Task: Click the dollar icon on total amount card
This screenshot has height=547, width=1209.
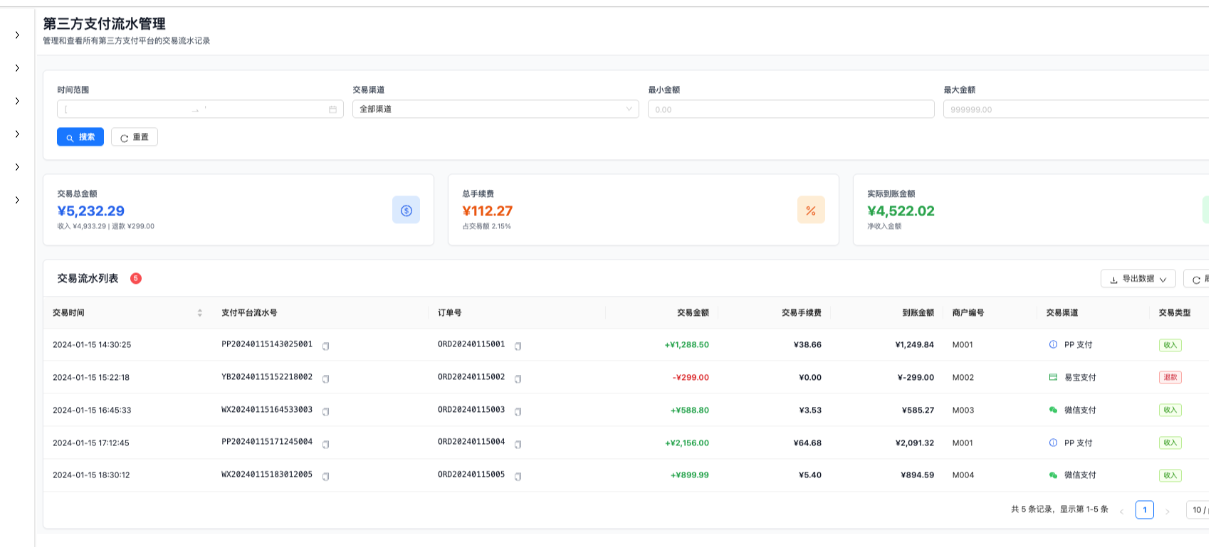Action: [x=406, y=210]
